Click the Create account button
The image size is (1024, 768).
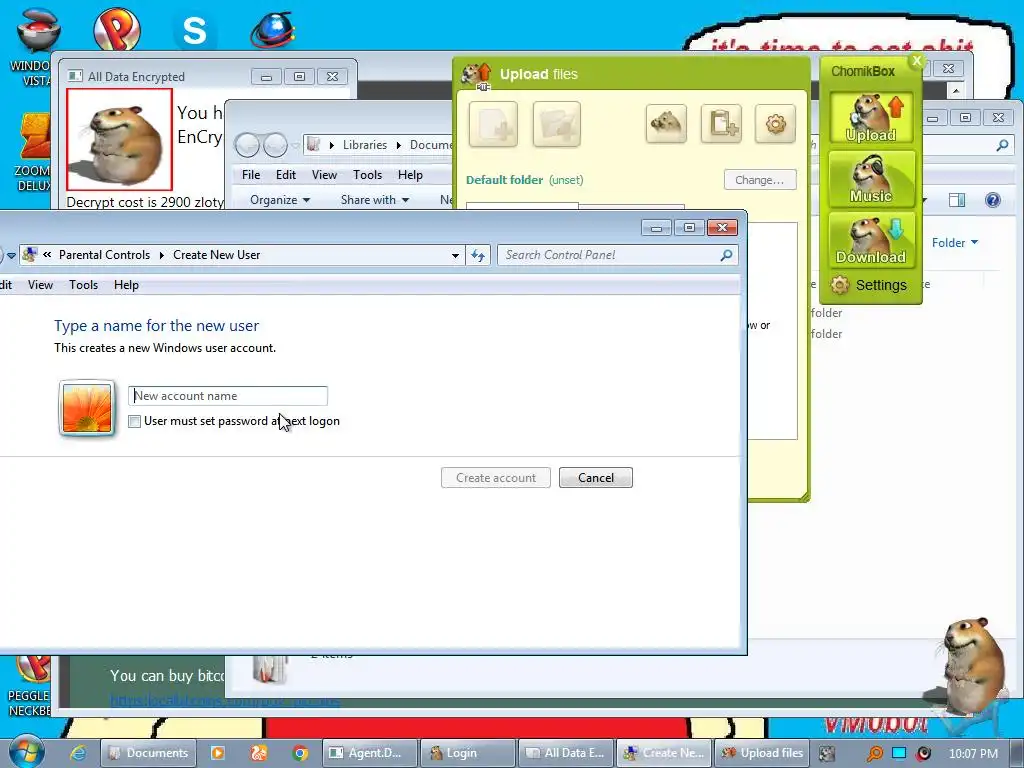[x=496, y=477]
